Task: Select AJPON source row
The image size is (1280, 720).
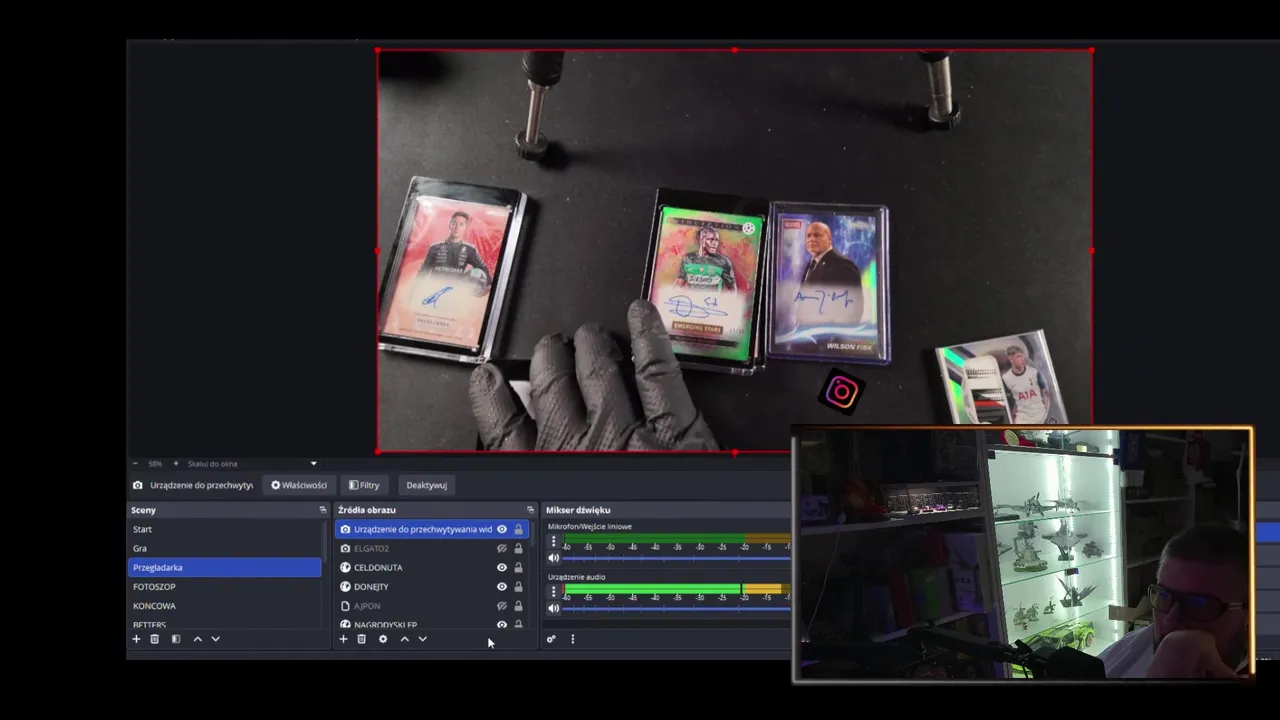Action: tap(430, 606)
